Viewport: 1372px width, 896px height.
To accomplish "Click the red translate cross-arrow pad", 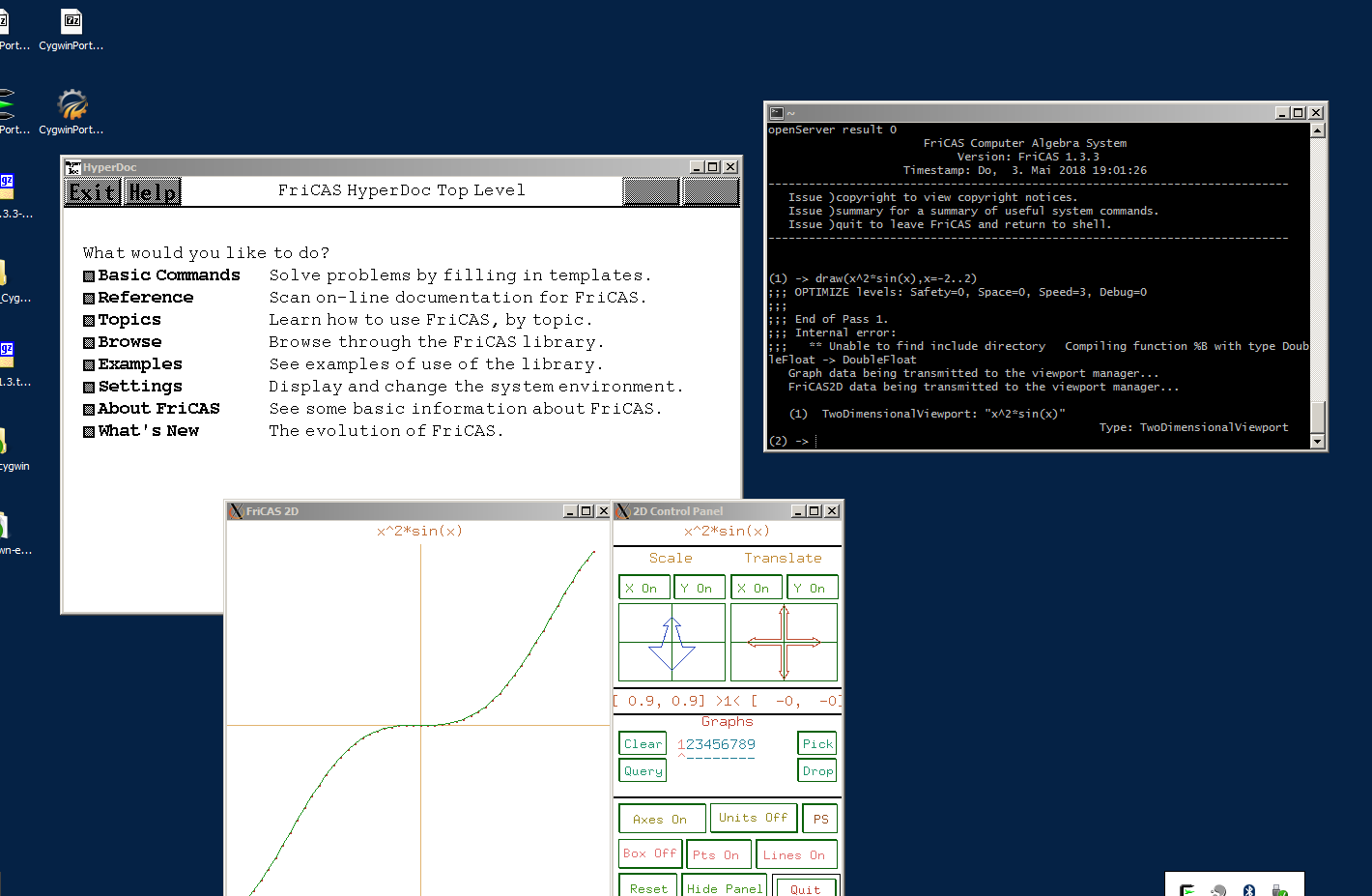I will pos(784,643).
